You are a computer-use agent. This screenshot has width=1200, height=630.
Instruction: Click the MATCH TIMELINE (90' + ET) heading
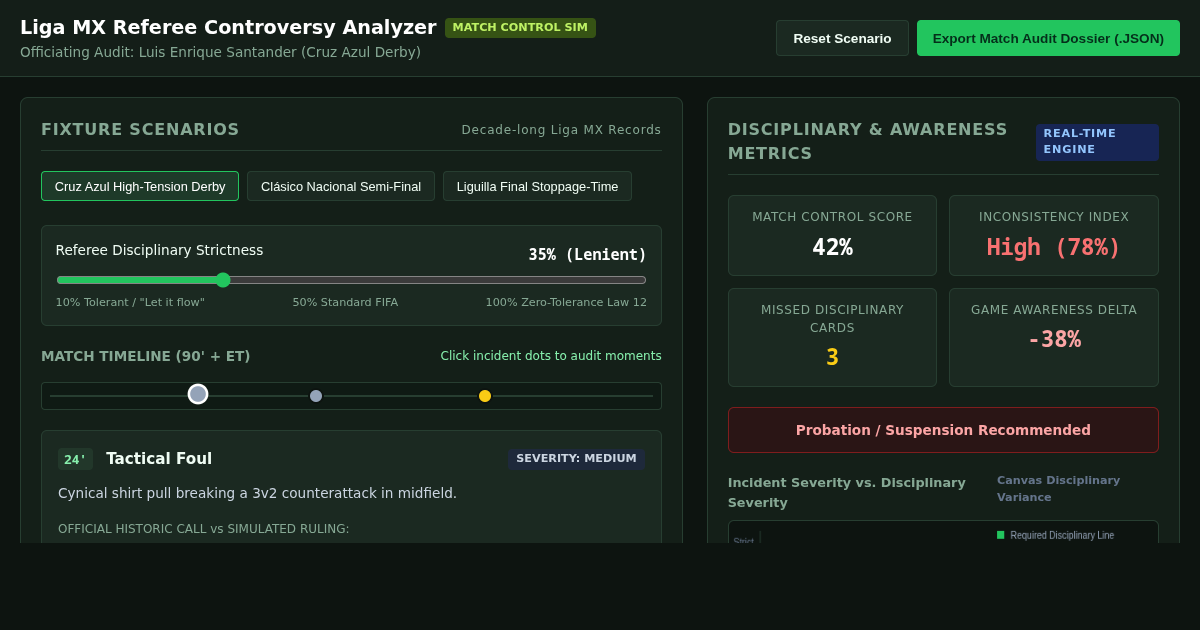pos(146,356)
